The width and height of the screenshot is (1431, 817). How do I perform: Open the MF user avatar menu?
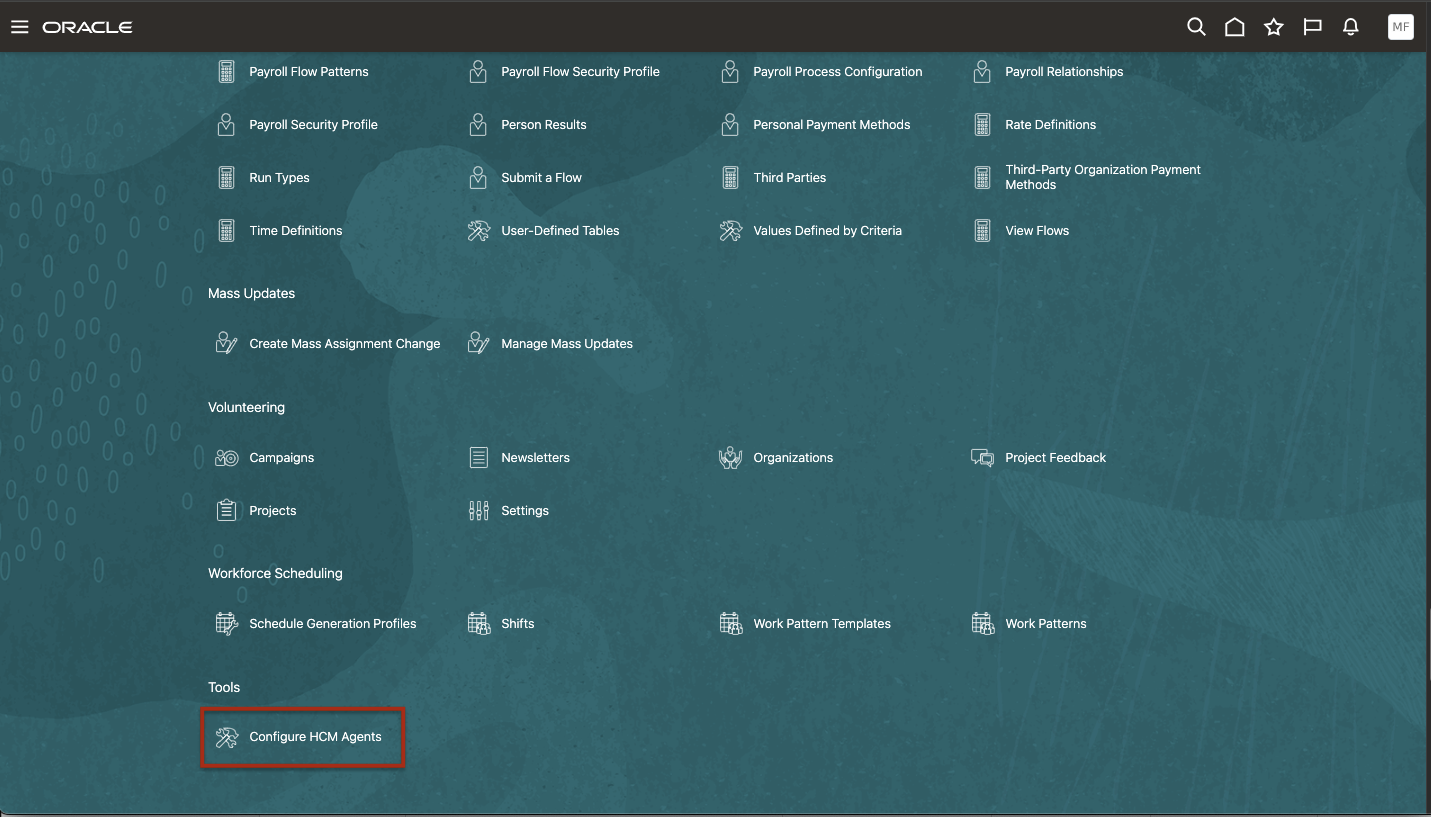point(1401,27)
